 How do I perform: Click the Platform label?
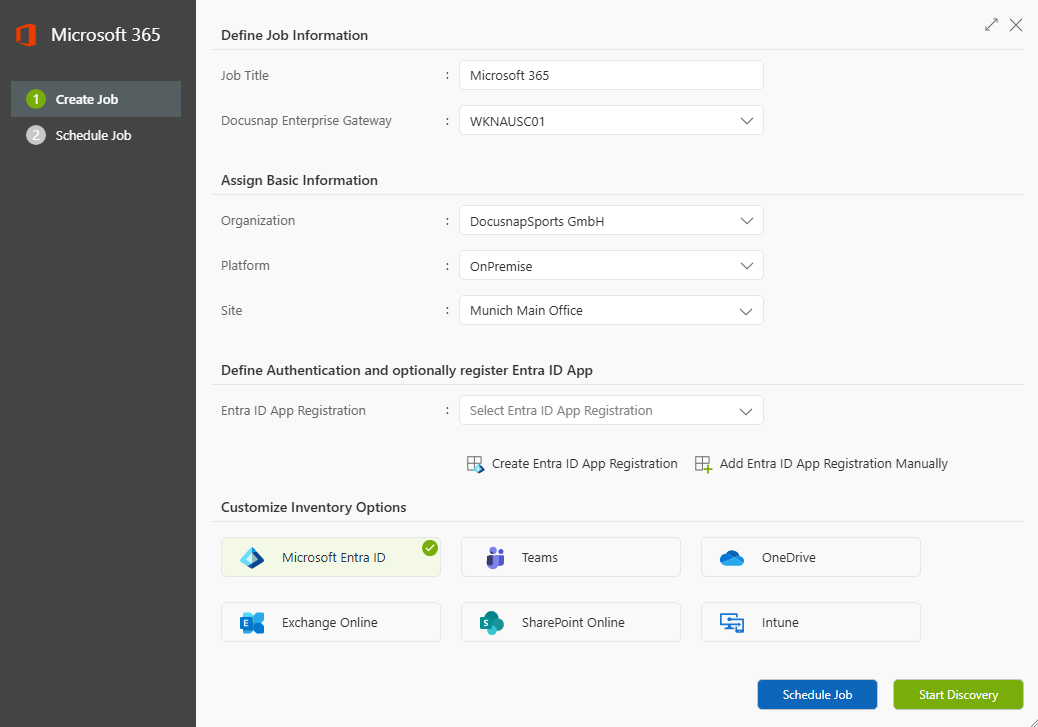(x=245, y=266)
